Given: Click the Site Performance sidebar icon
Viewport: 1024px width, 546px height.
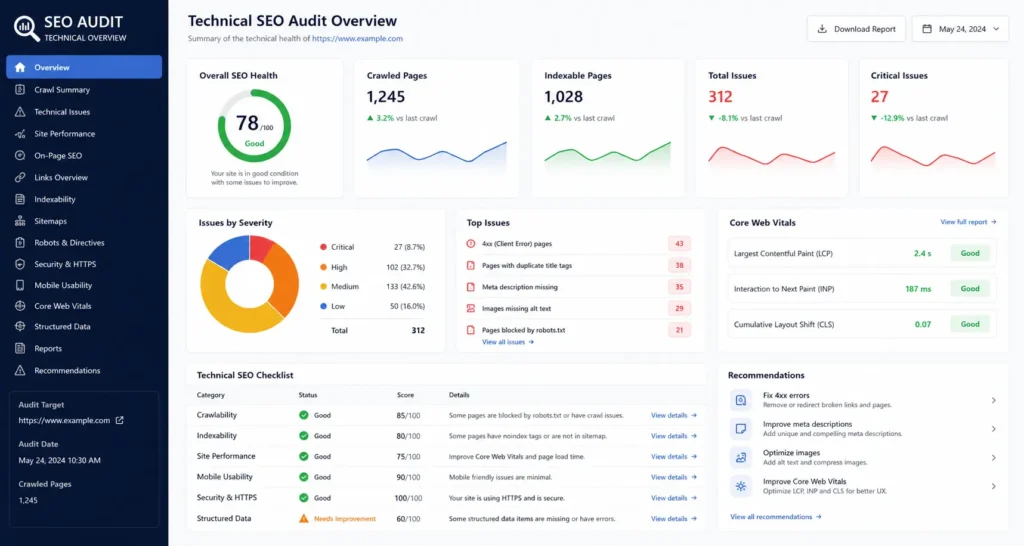Looking at the screenshot, I should point(20,134).
